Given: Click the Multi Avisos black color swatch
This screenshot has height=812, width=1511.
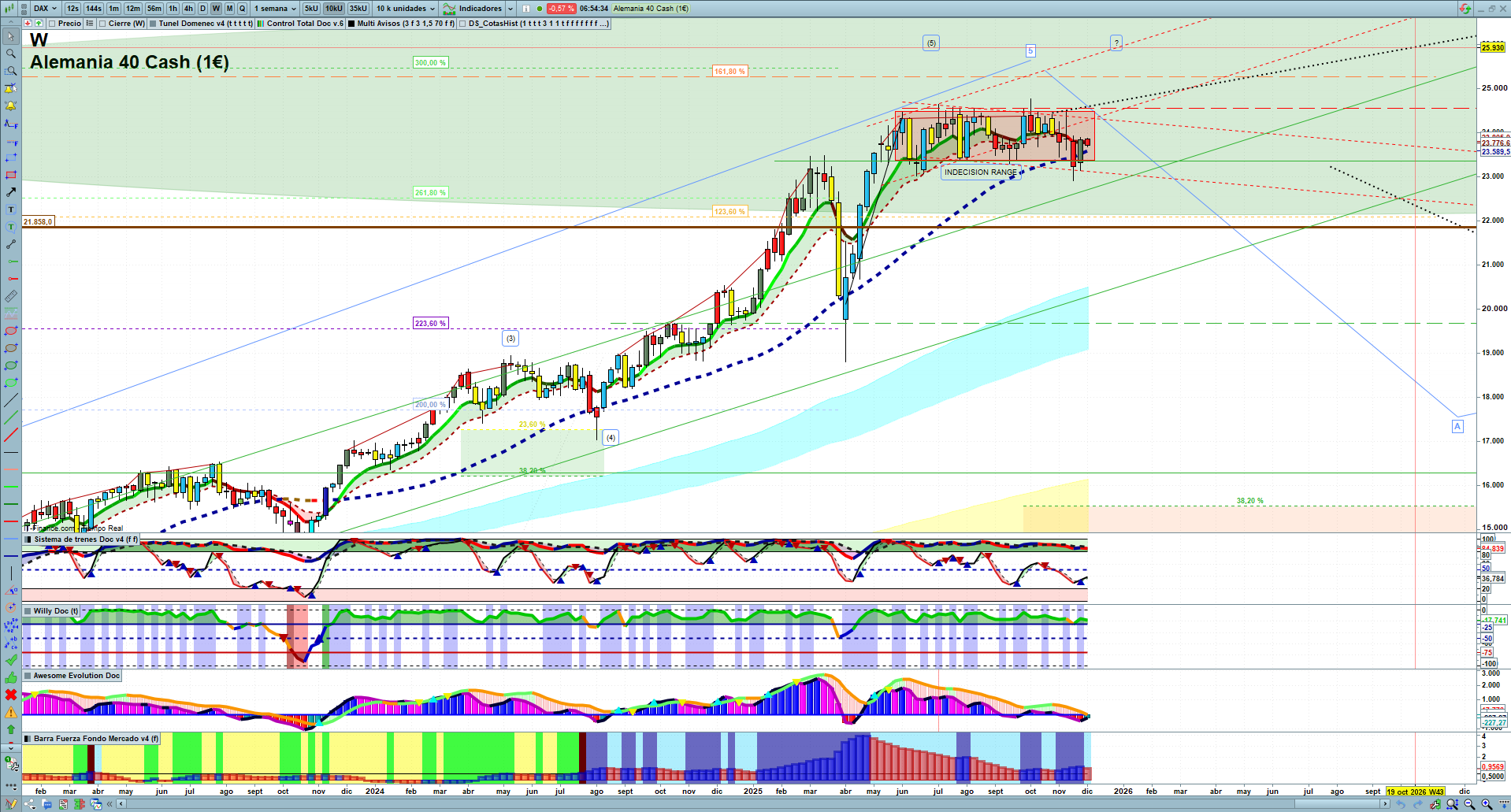Looking at the screenshot, I should (x=351, y=24).
